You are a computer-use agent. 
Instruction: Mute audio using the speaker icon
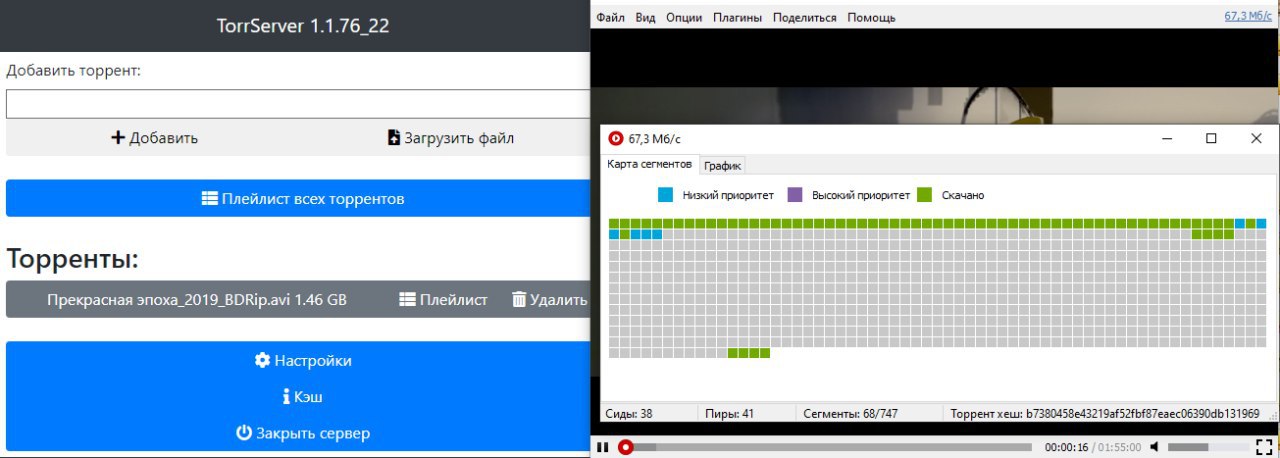point(1154,446)
